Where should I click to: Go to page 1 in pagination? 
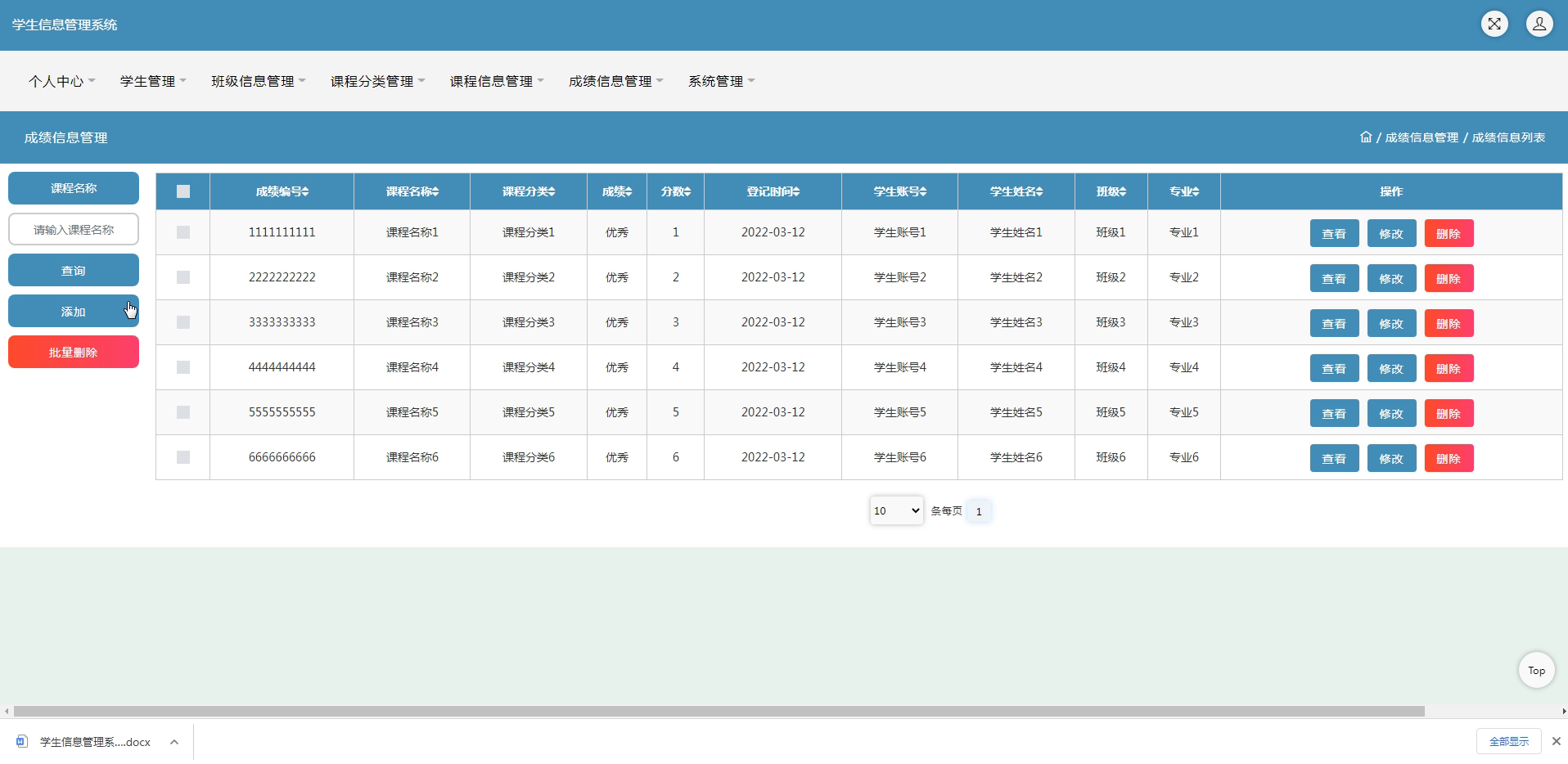pyautogui.click(x=979, y=511)
